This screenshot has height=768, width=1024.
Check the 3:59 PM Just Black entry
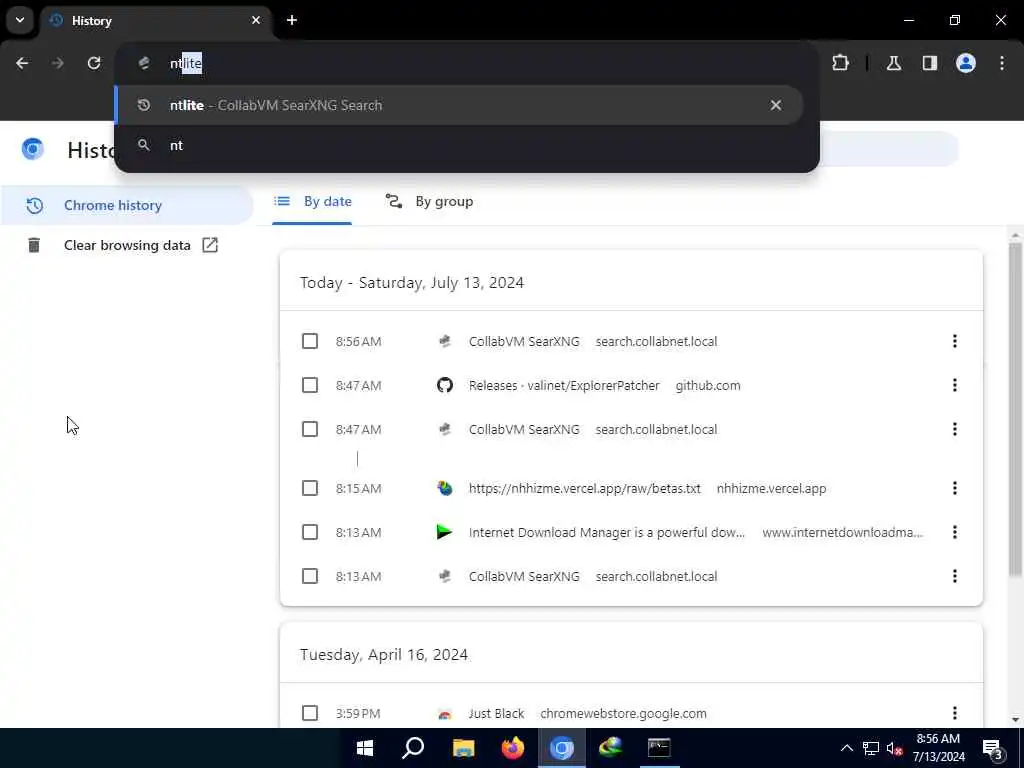310,713
